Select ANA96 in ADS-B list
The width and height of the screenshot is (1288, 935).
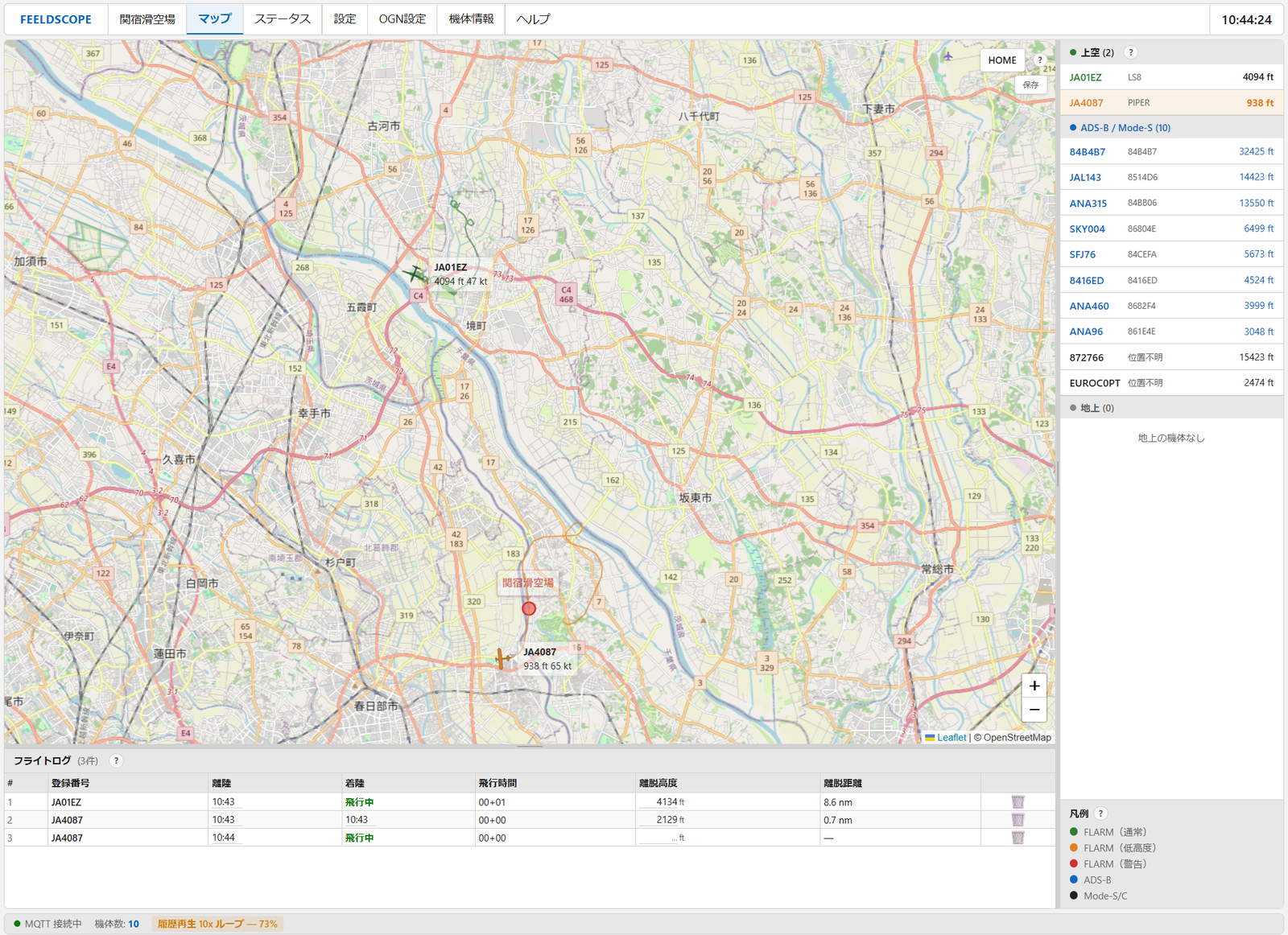[x=1171, y=332]
